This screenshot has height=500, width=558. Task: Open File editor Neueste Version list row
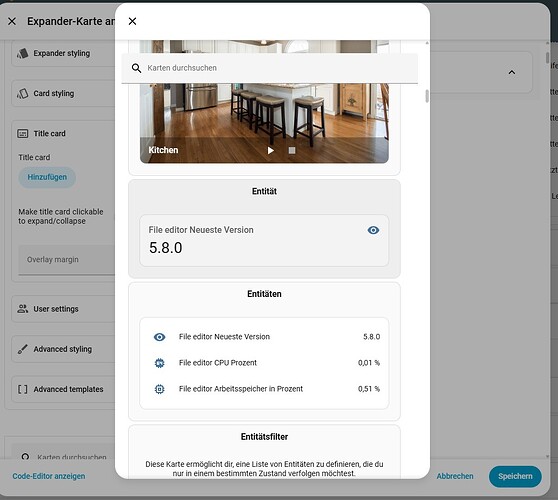(x=264, y=337)
